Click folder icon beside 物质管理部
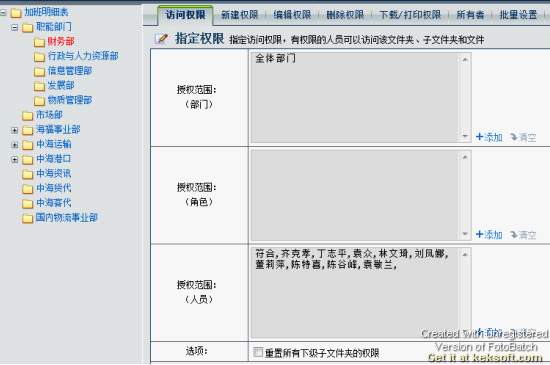Image resolution: width=550 pixels, height=365 pixels. pos(39,101)
